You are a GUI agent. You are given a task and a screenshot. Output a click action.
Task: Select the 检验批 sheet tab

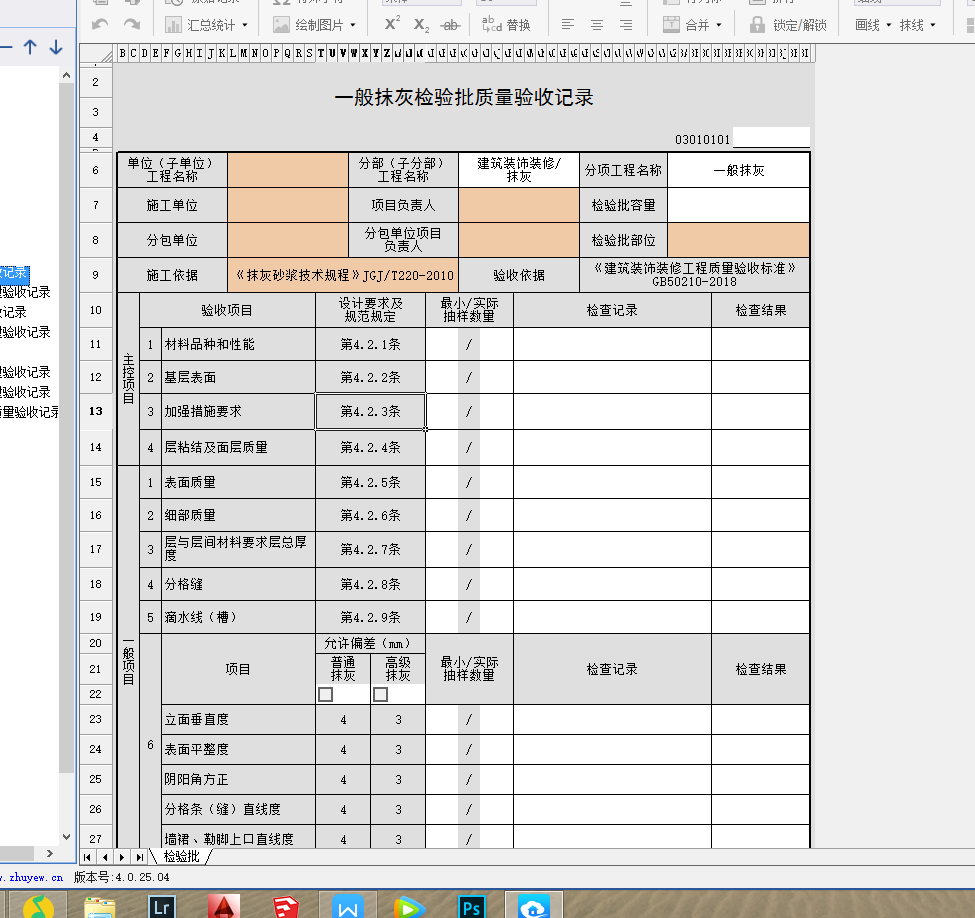(x=181, y=856)
